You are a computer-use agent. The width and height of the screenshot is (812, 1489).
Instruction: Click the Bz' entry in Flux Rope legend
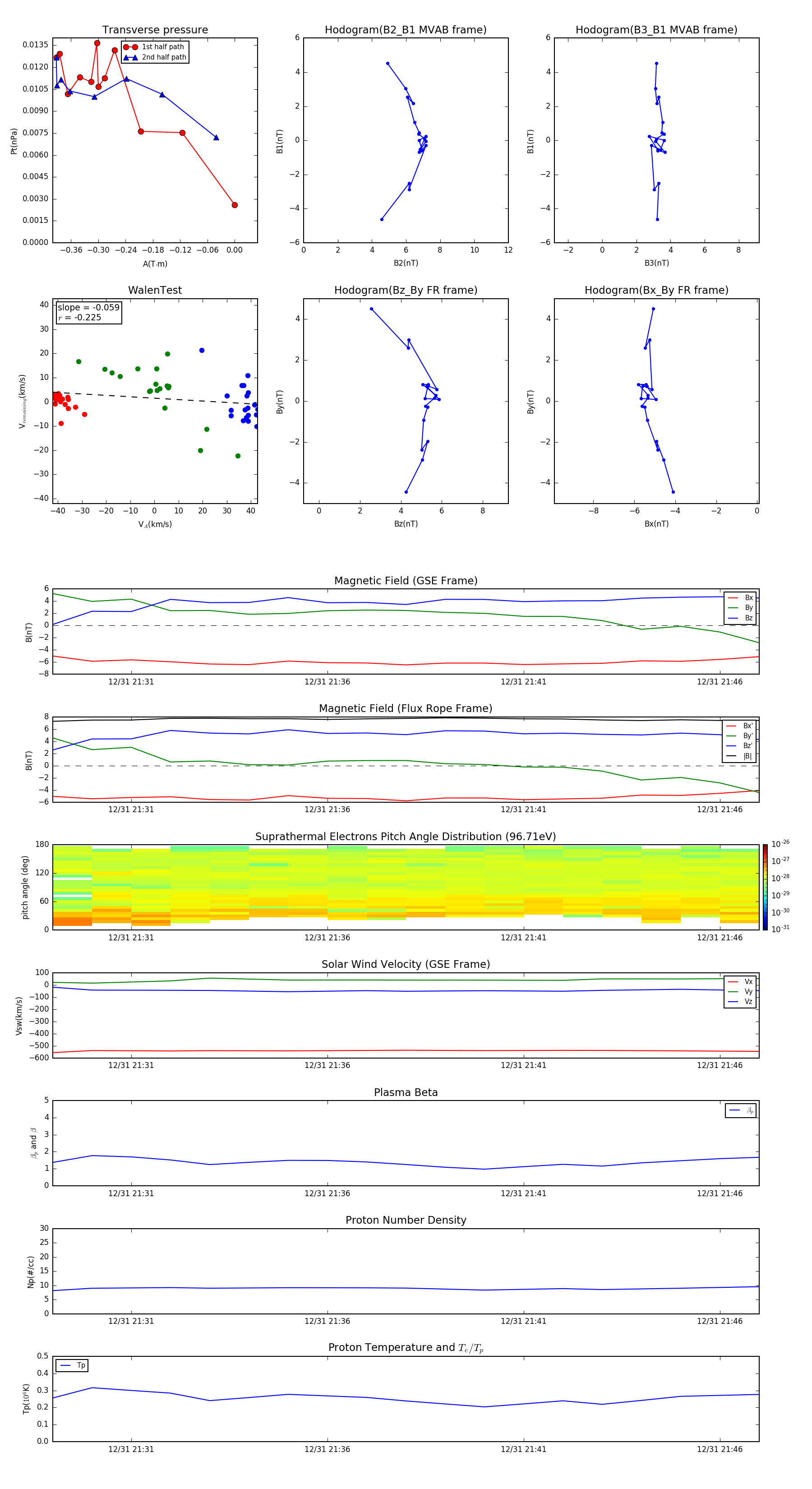[x=740, y=746]
